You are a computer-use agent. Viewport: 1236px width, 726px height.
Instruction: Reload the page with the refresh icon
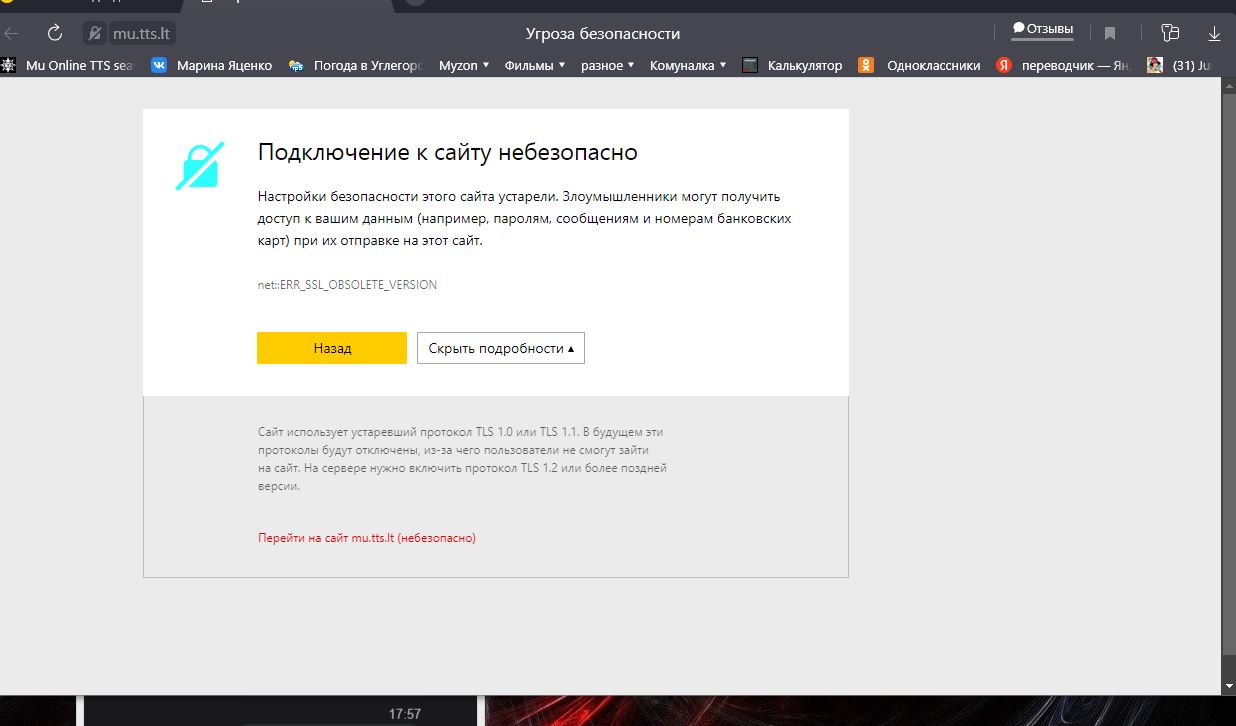(x=54, y=33)
